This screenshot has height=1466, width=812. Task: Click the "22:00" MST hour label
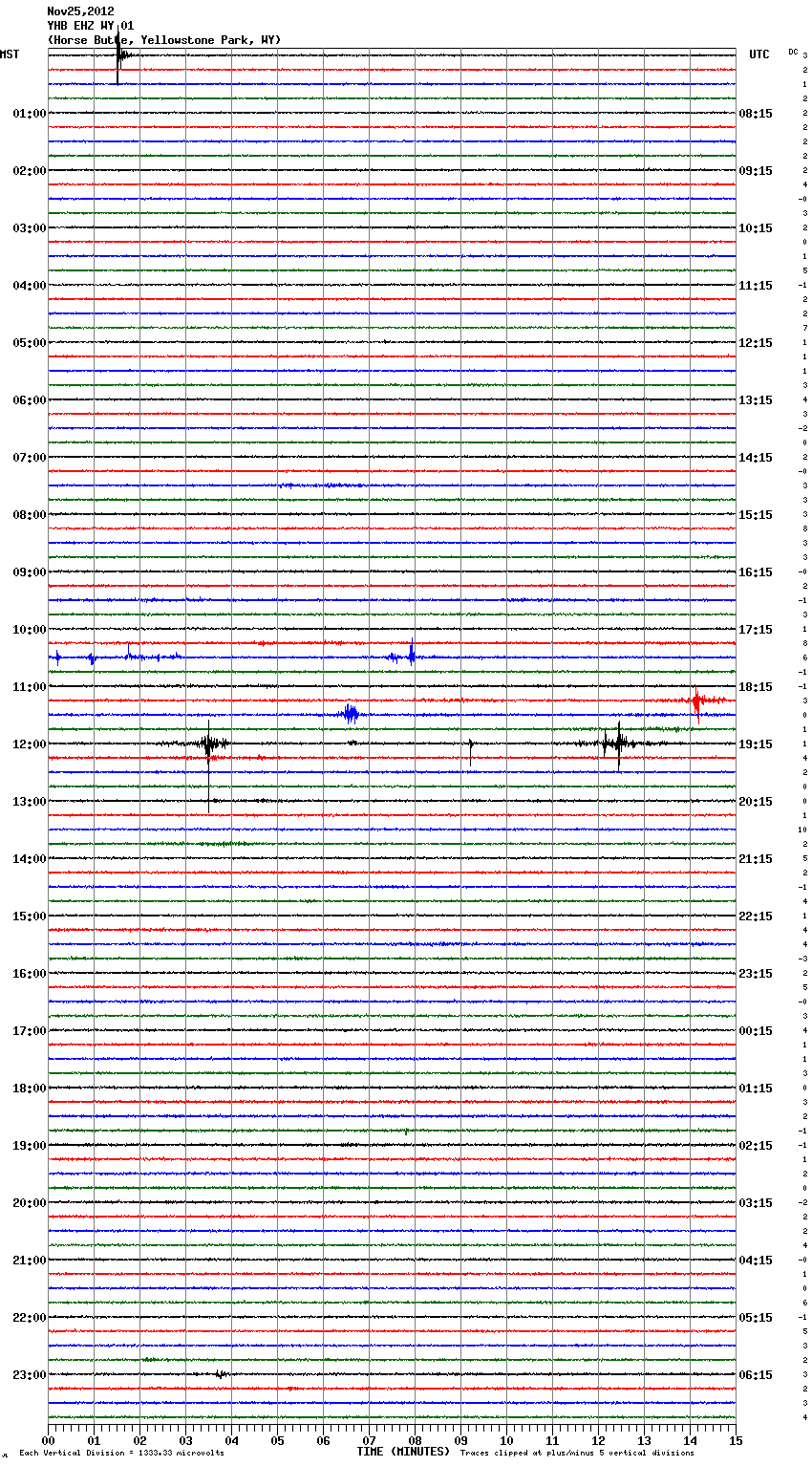(x=30, y=1318)
